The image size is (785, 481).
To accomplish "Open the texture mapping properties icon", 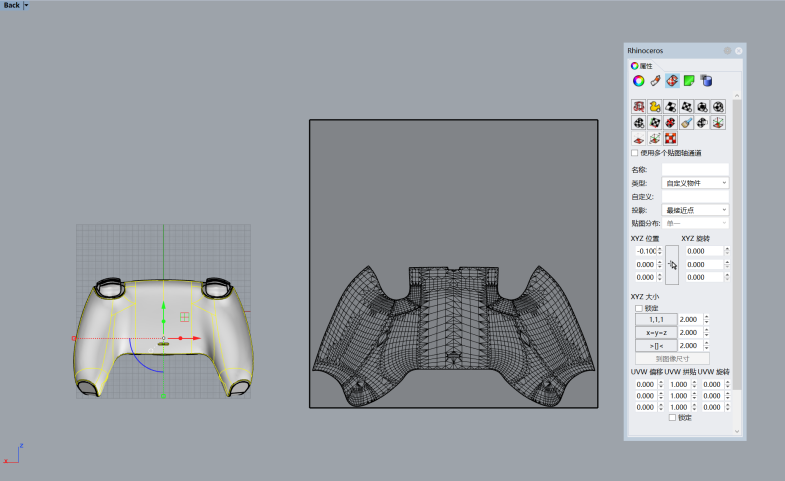I will 672,81.
